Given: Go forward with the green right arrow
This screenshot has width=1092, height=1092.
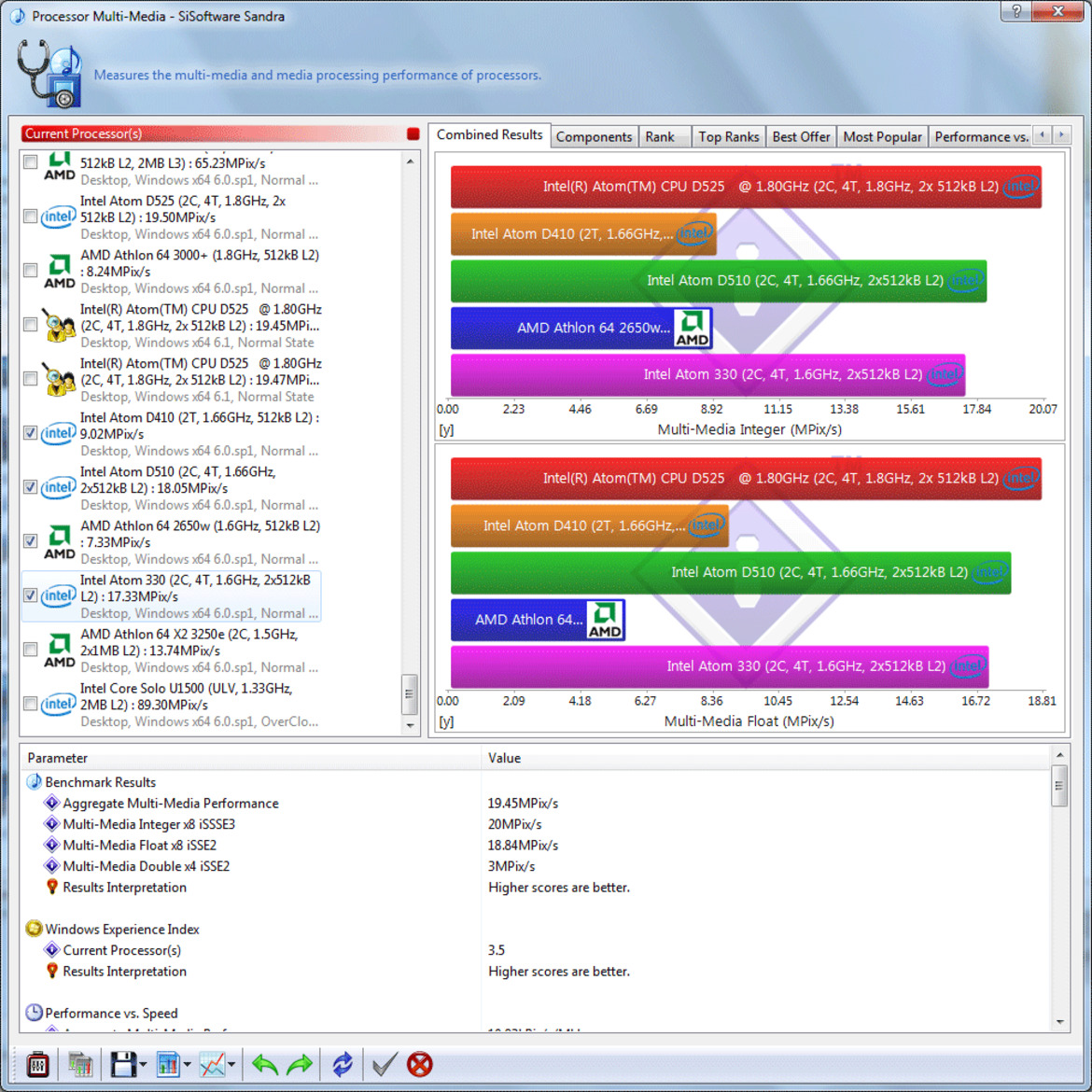Looking at the screenshot, I should click(x=300, y=1064).
